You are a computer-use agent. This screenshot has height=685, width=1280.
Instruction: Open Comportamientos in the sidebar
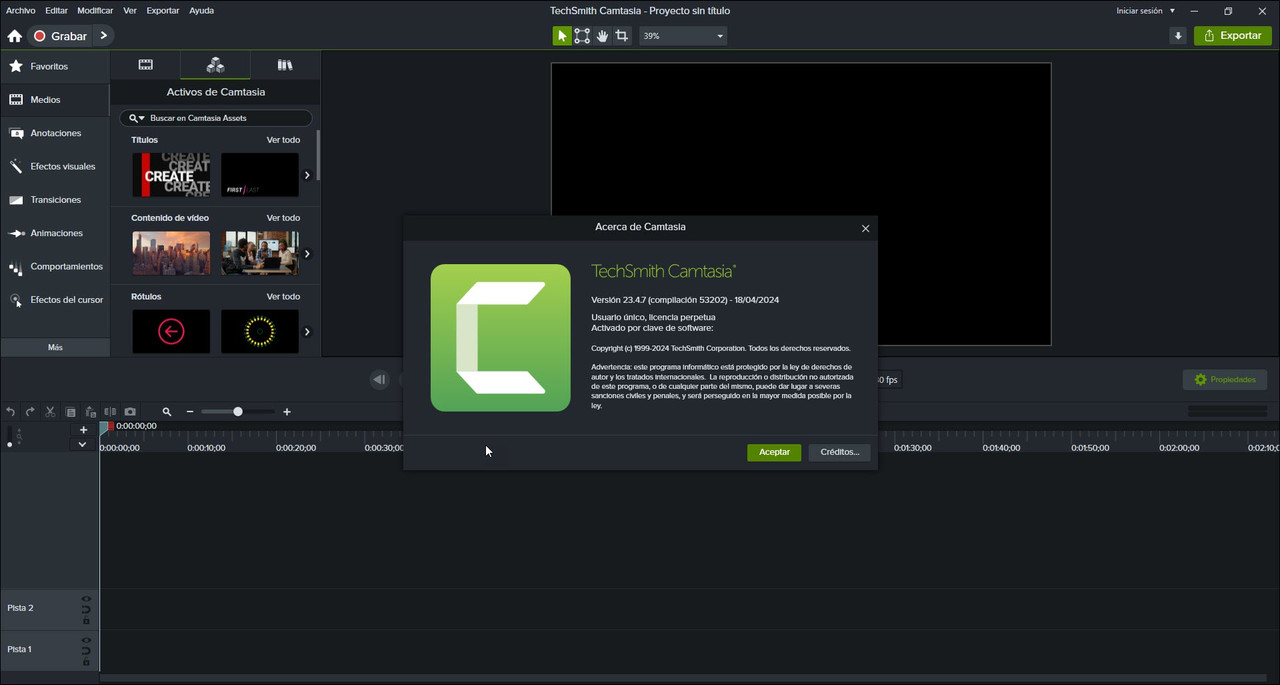point(55,267)
